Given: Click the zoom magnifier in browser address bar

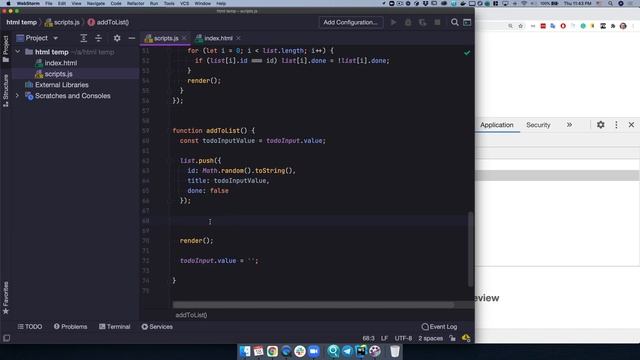Looking at the screenshot, I should point(510,26).
